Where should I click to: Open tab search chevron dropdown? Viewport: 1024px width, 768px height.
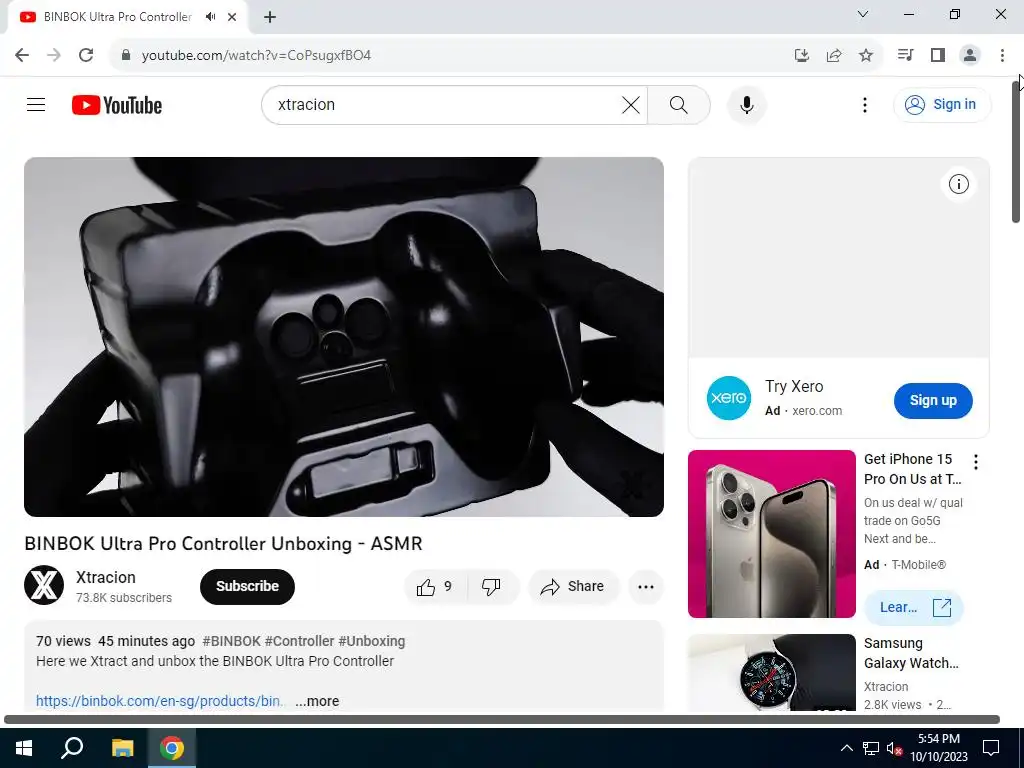point(863,14)
